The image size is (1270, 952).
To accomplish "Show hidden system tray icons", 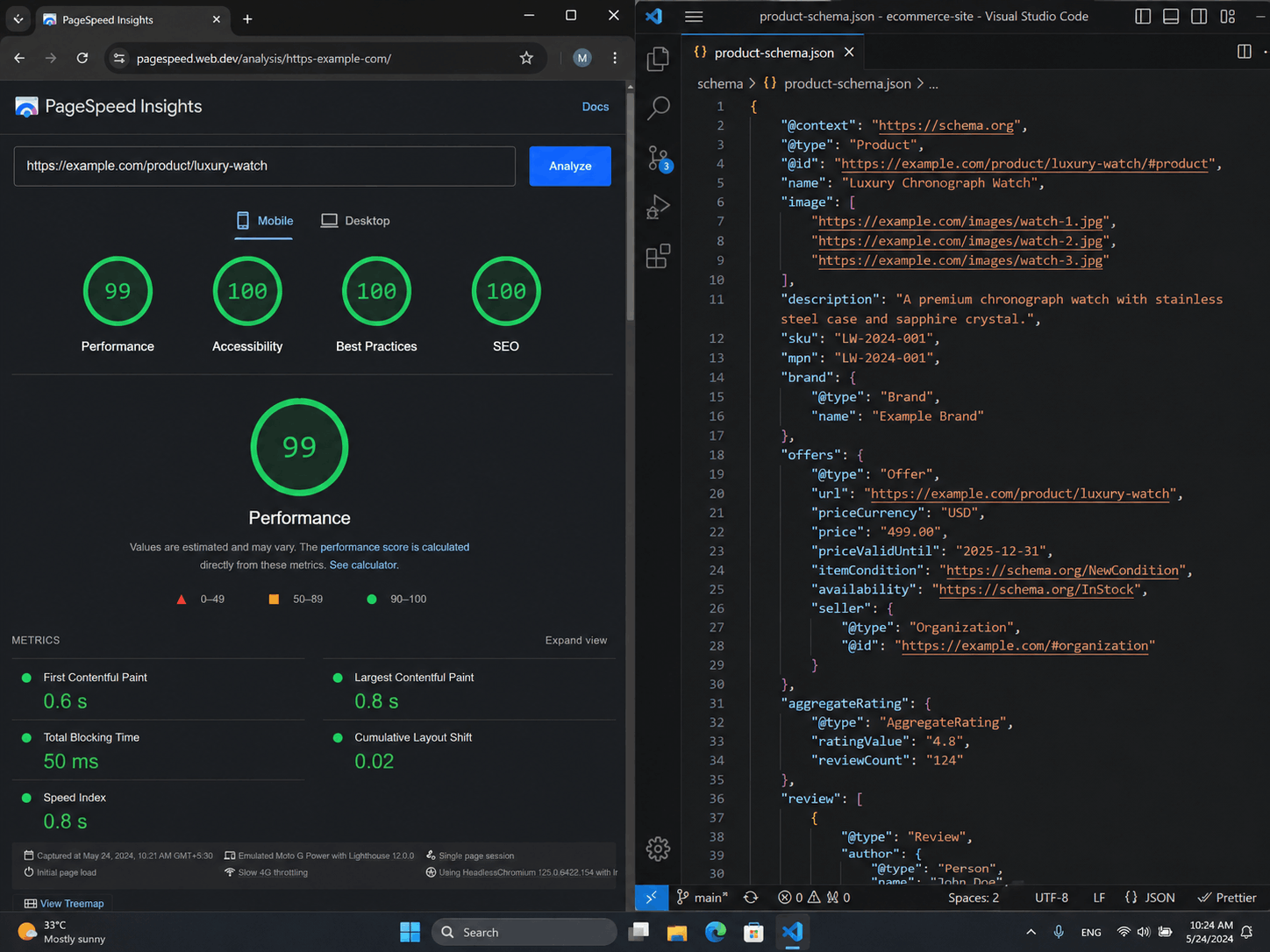I will (1031, 932).
